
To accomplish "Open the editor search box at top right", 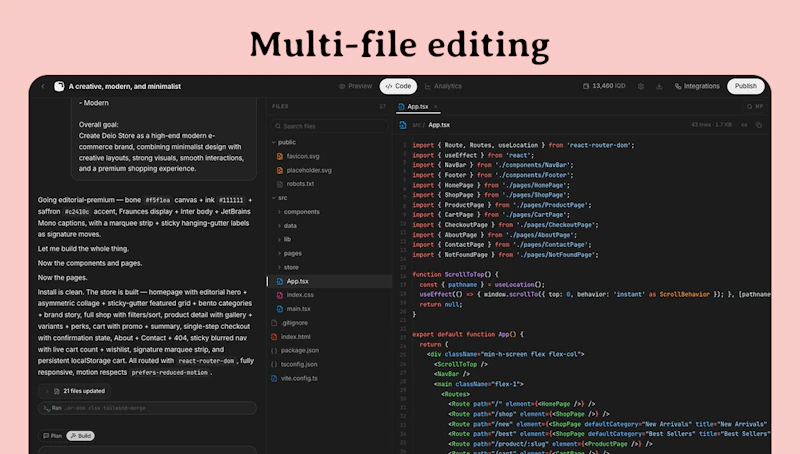I will (x=754, y=107).
